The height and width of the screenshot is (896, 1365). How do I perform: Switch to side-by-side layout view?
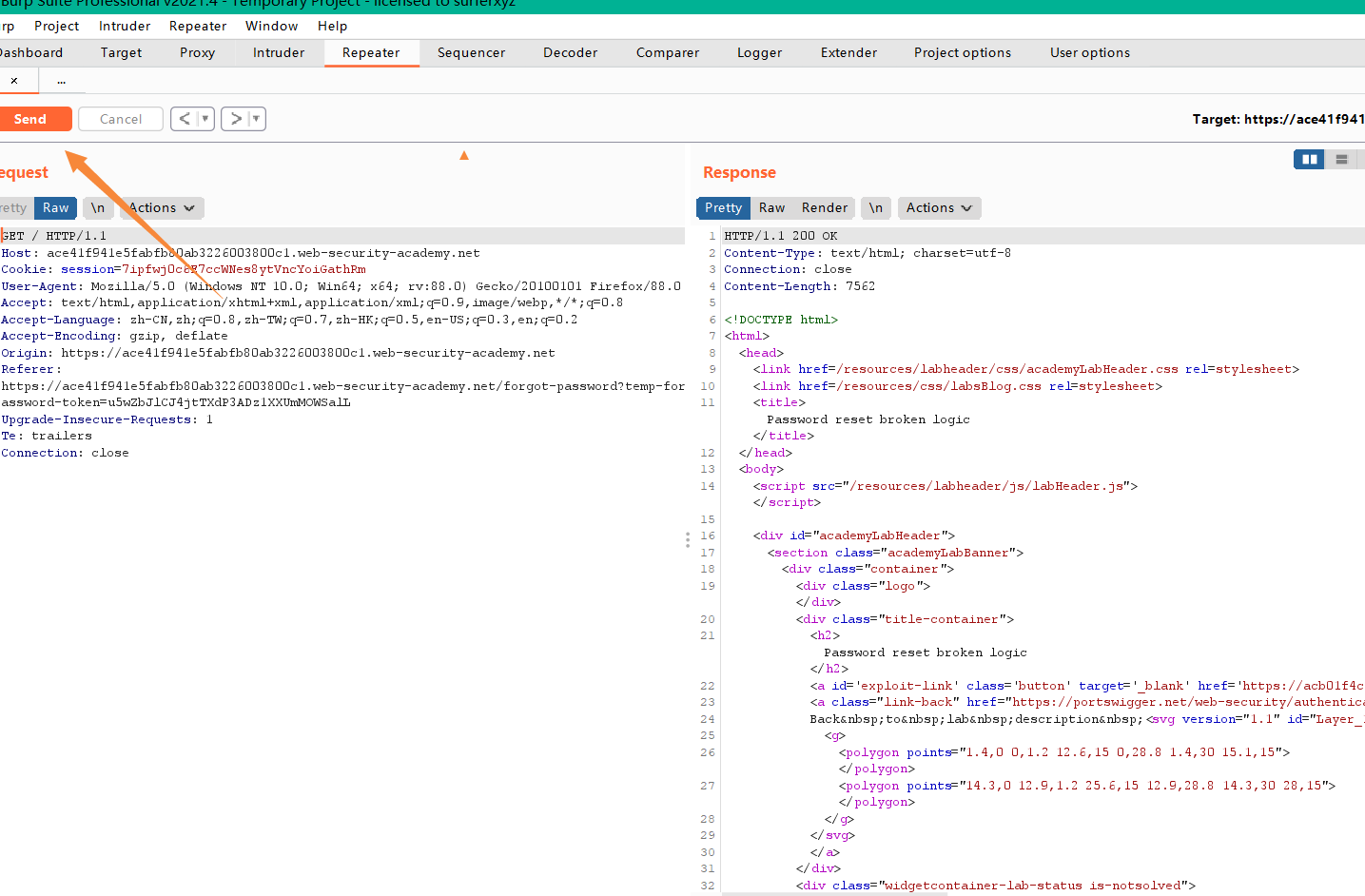1309,159
